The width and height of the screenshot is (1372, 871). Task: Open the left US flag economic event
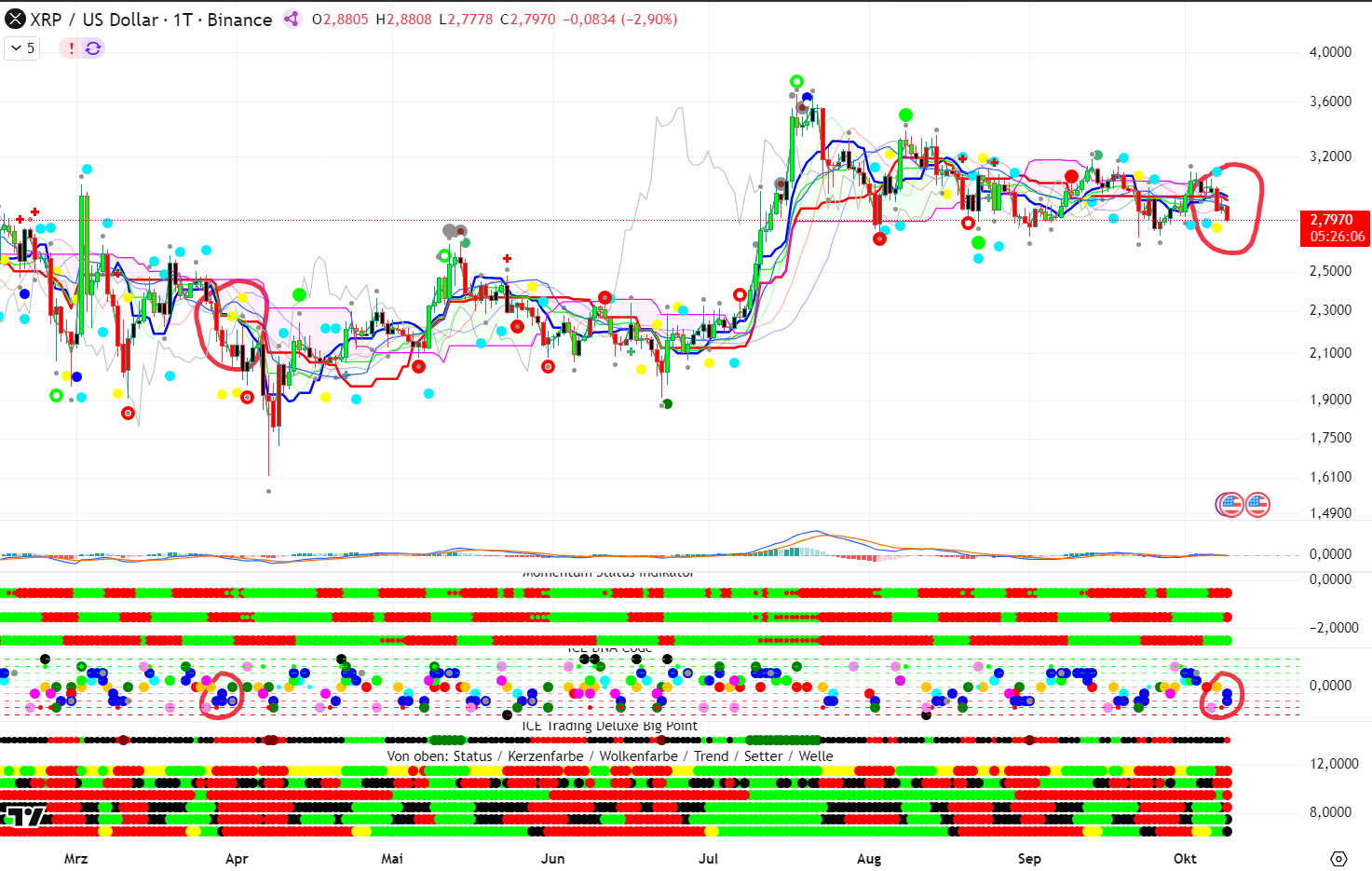pos(1230,505)
